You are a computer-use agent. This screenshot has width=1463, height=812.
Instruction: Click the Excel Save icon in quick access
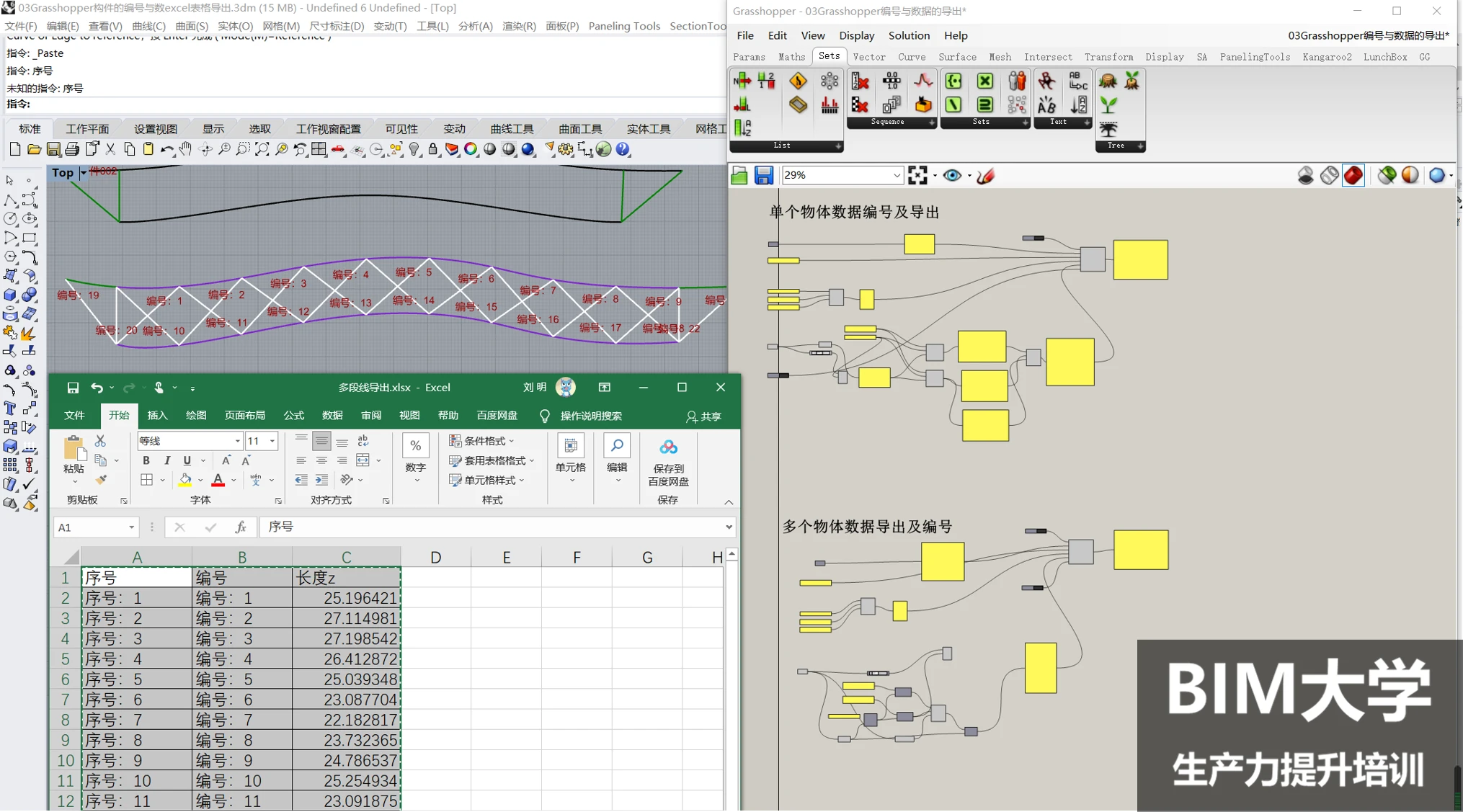pos(73,388)
